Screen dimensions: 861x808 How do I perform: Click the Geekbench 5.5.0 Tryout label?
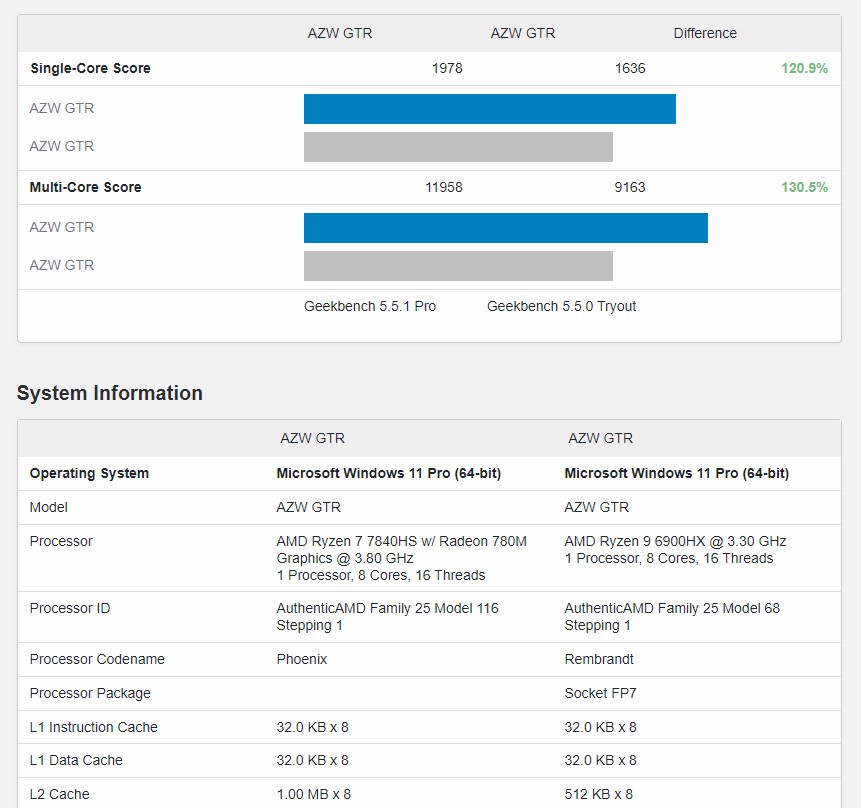coord(561,307)
